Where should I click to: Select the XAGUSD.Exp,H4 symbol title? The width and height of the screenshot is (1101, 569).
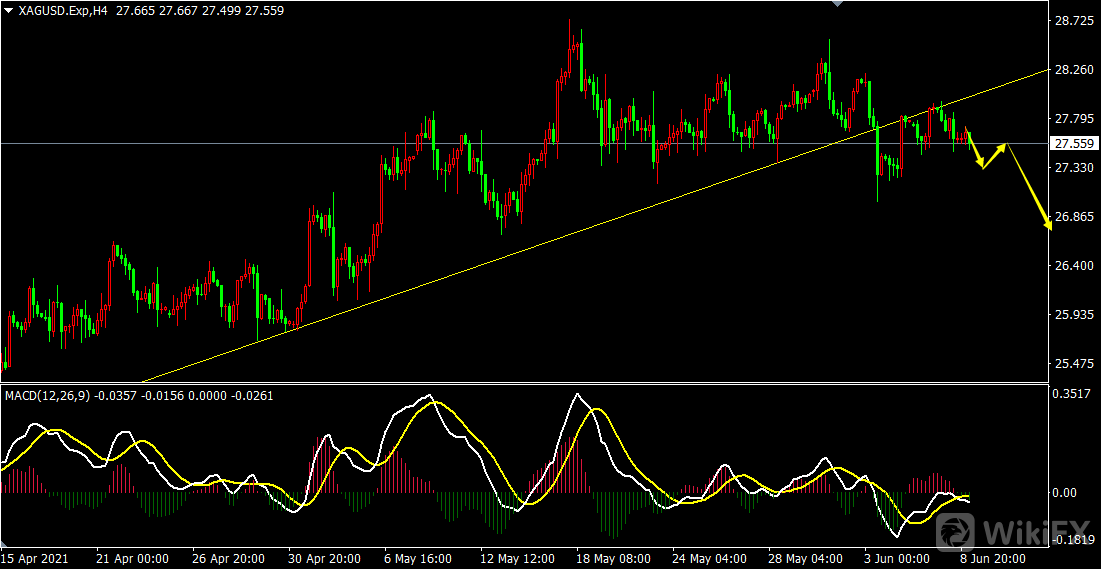[63, 9]
